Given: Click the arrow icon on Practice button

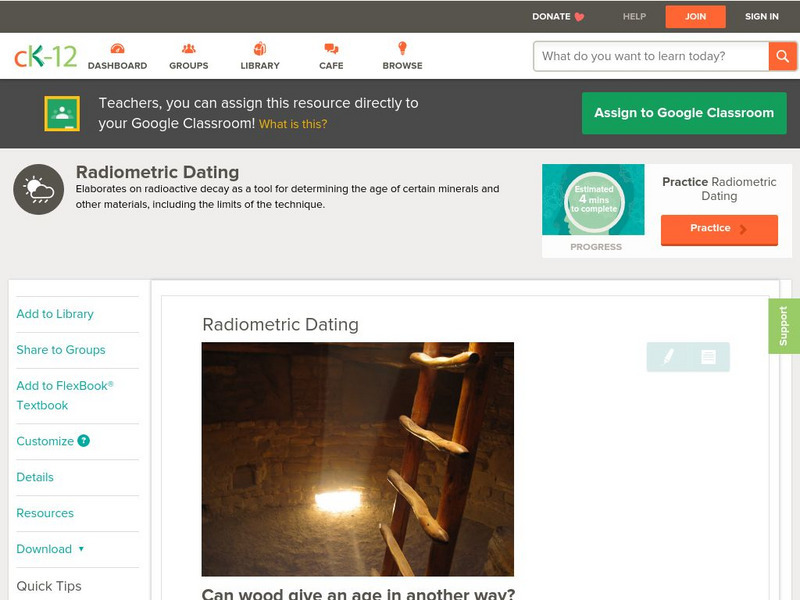Looking at the screenshot, I should tap(743, 229).
